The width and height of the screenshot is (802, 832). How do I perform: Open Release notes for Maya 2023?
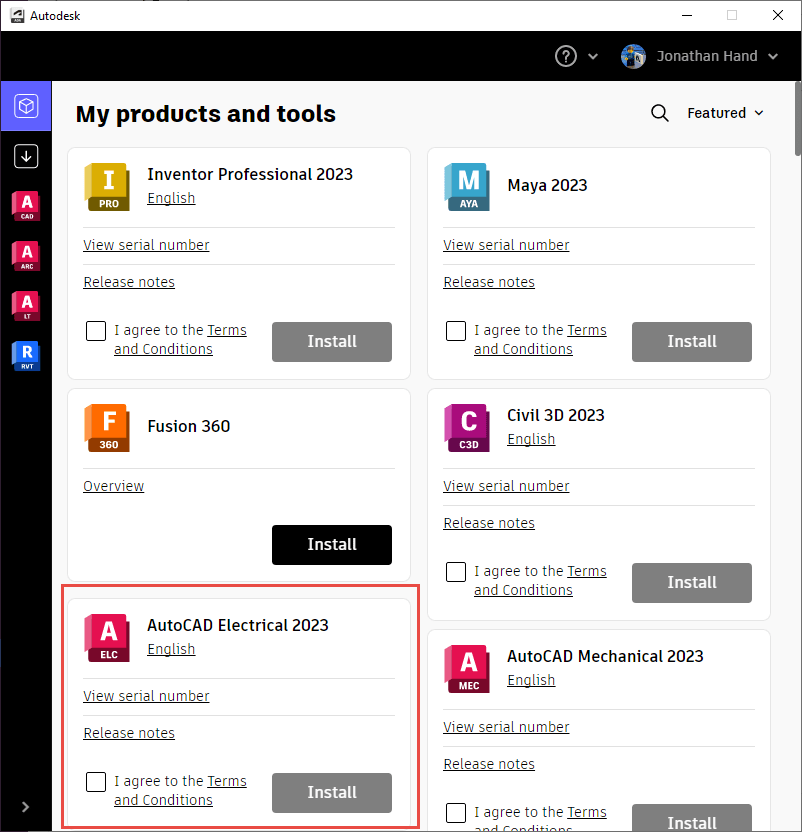488,282
